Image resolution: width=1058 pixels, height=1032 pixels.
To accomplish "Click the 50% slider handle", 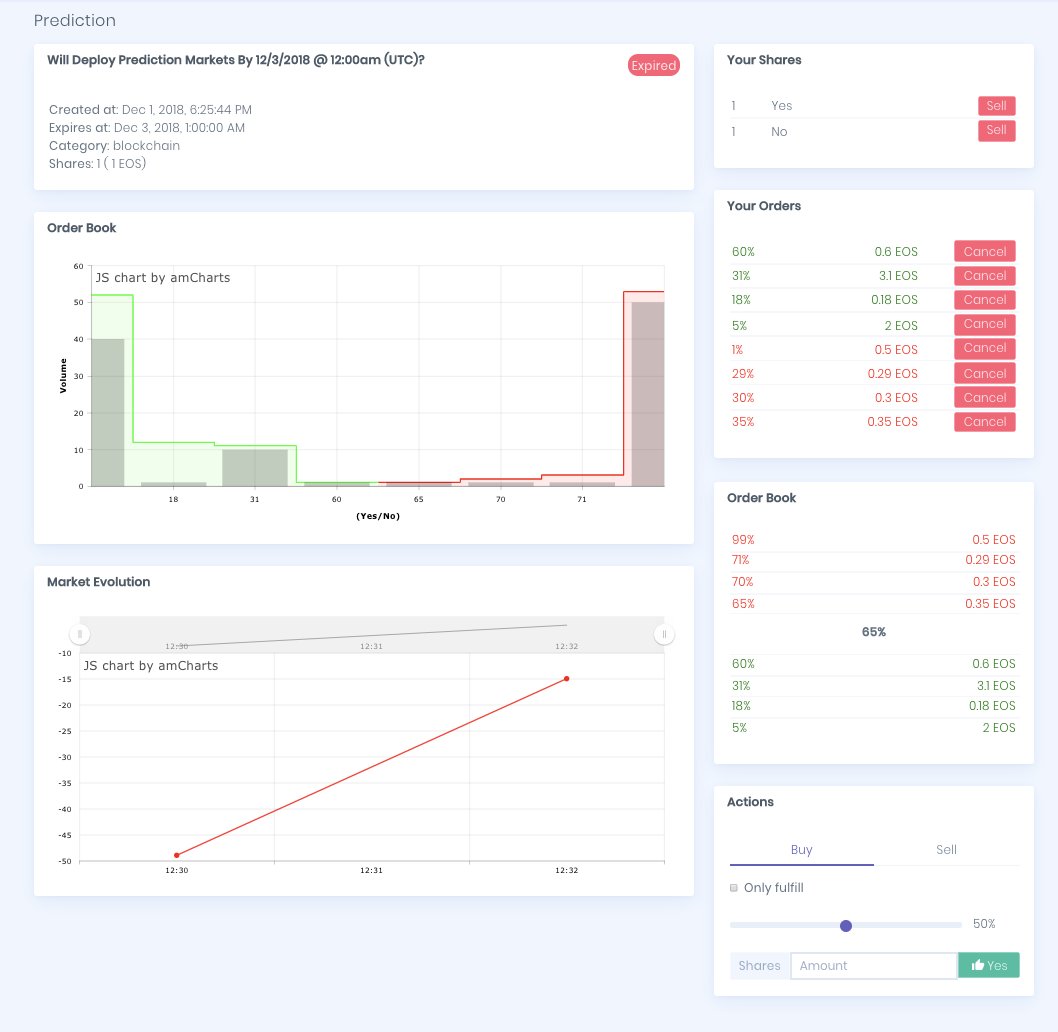I will point(846,925).
